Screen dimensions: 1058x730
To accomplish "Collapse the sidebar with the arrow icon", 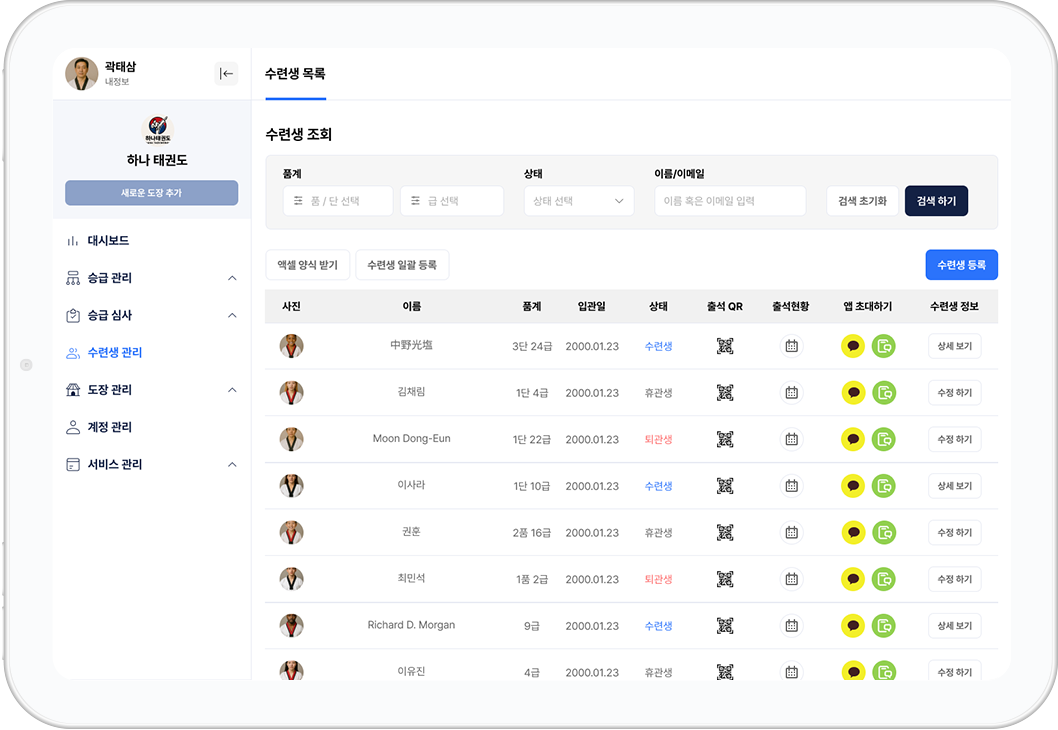I will 228,73.
